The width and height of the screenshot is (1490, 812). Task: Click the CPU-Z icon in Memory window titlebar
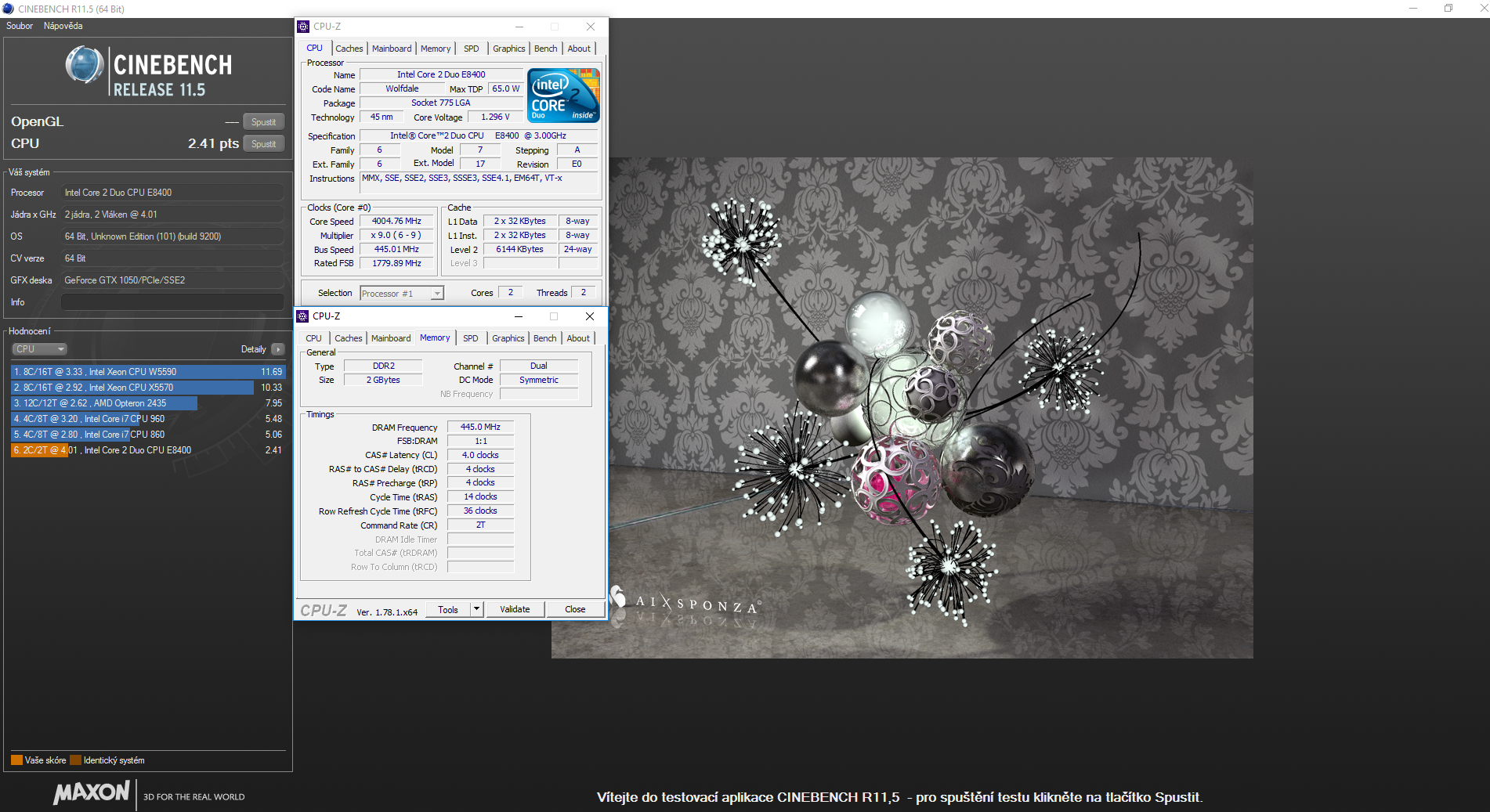302,316
